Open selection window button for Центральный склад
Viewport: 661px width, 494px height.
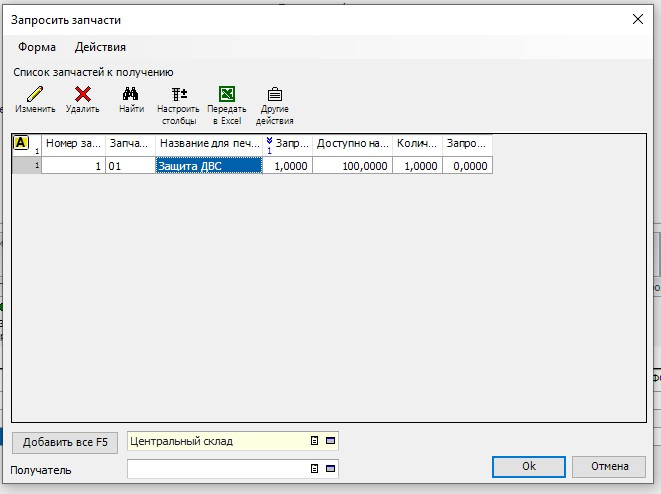[x=331, y=440]
